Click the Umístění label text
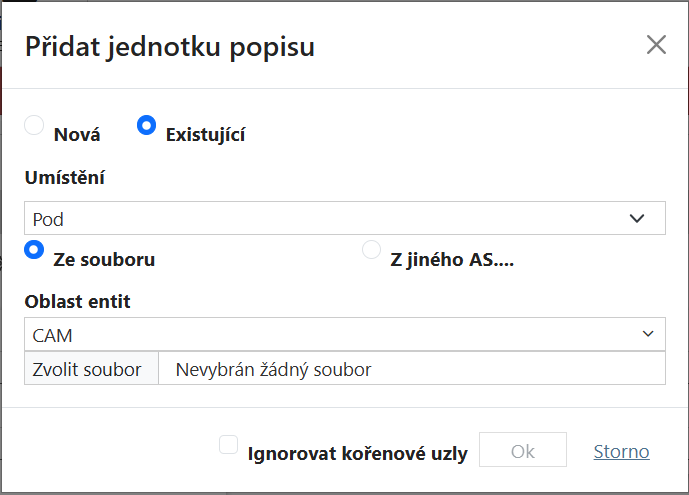 65,178
